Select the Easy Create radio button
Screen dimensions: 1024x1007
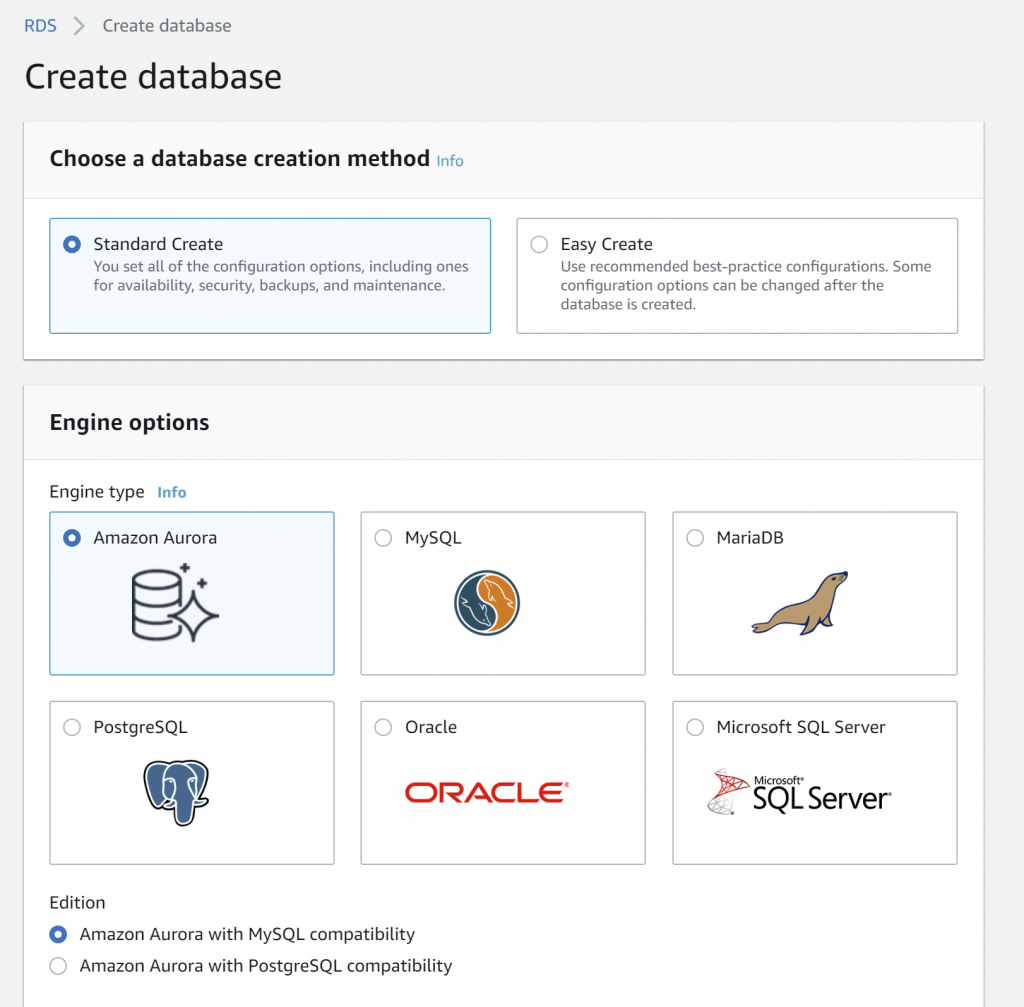[x=539, y=244]
